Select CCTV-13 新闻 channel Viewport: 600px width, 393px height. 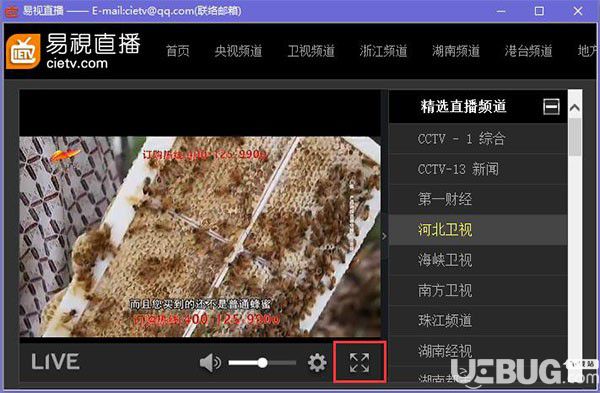click(478, 169)
